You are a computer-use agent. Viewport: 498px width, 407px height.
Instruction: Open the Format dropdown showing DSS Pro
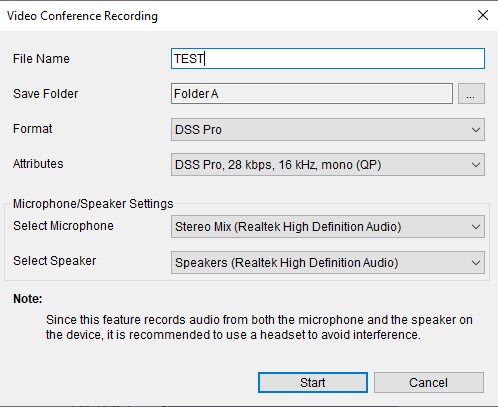coord(328,129)
